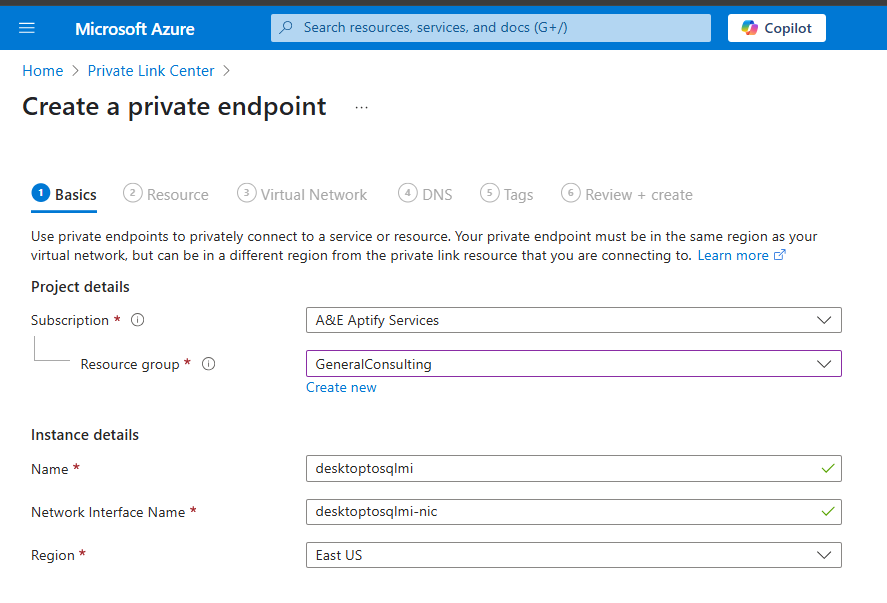Edit the Network Interface Name field
The width and height of the screenshot is (887, 603).
(574, 511)
